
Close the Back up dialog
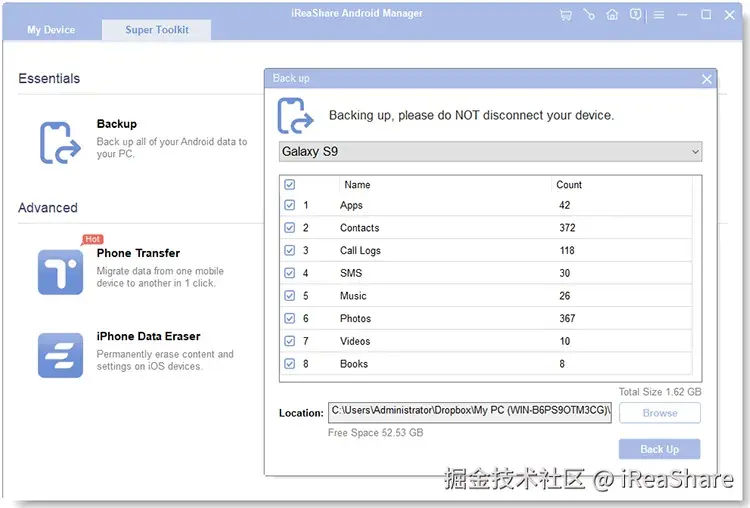[x=706, y=79]
